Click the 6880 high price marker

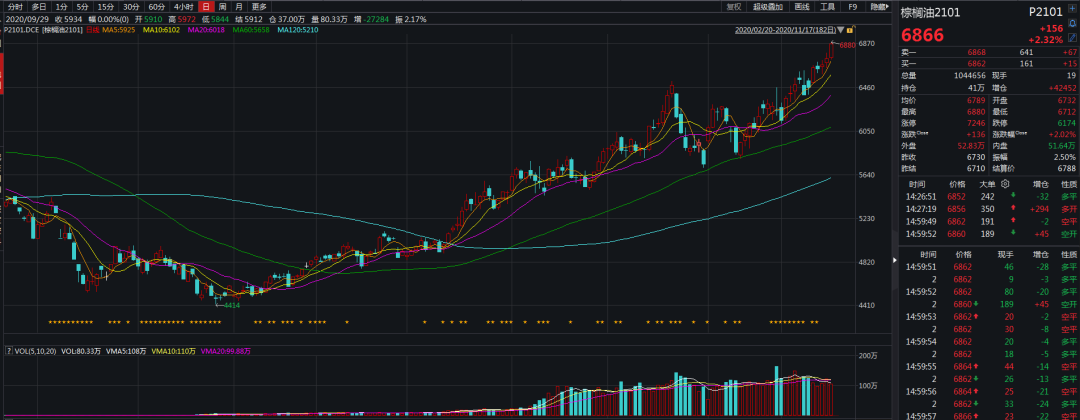(x=847, y=45)
